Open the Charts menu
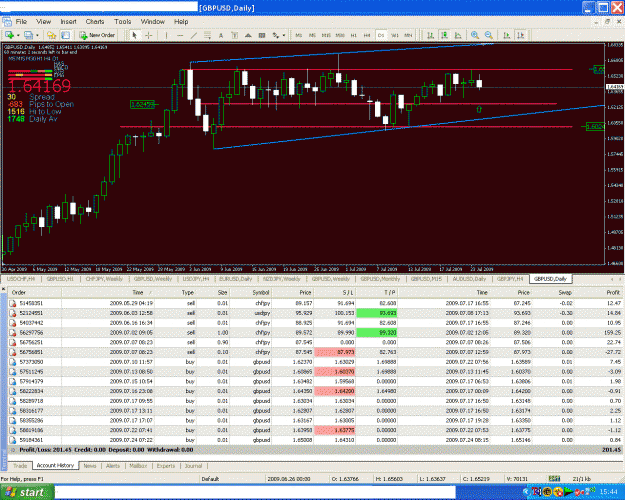 (95, 22)
